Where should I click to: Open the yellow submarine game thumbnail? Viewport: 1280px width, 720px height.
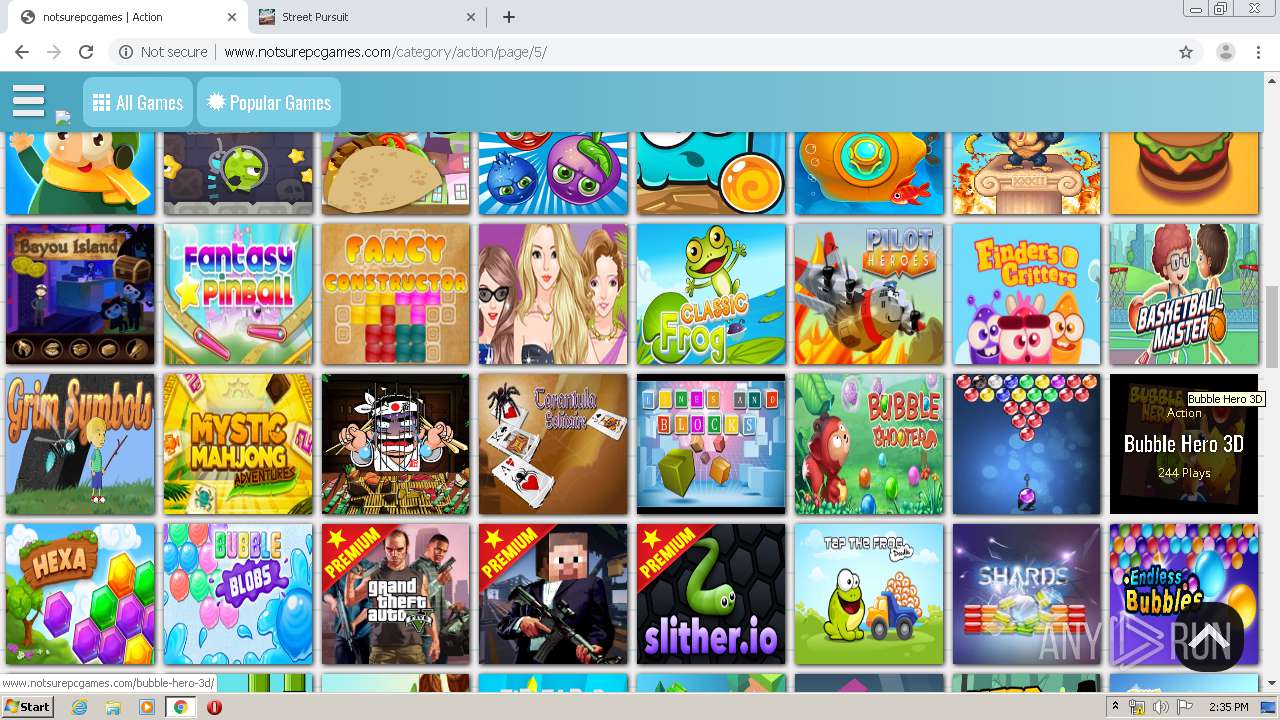(x=869, y=173)
